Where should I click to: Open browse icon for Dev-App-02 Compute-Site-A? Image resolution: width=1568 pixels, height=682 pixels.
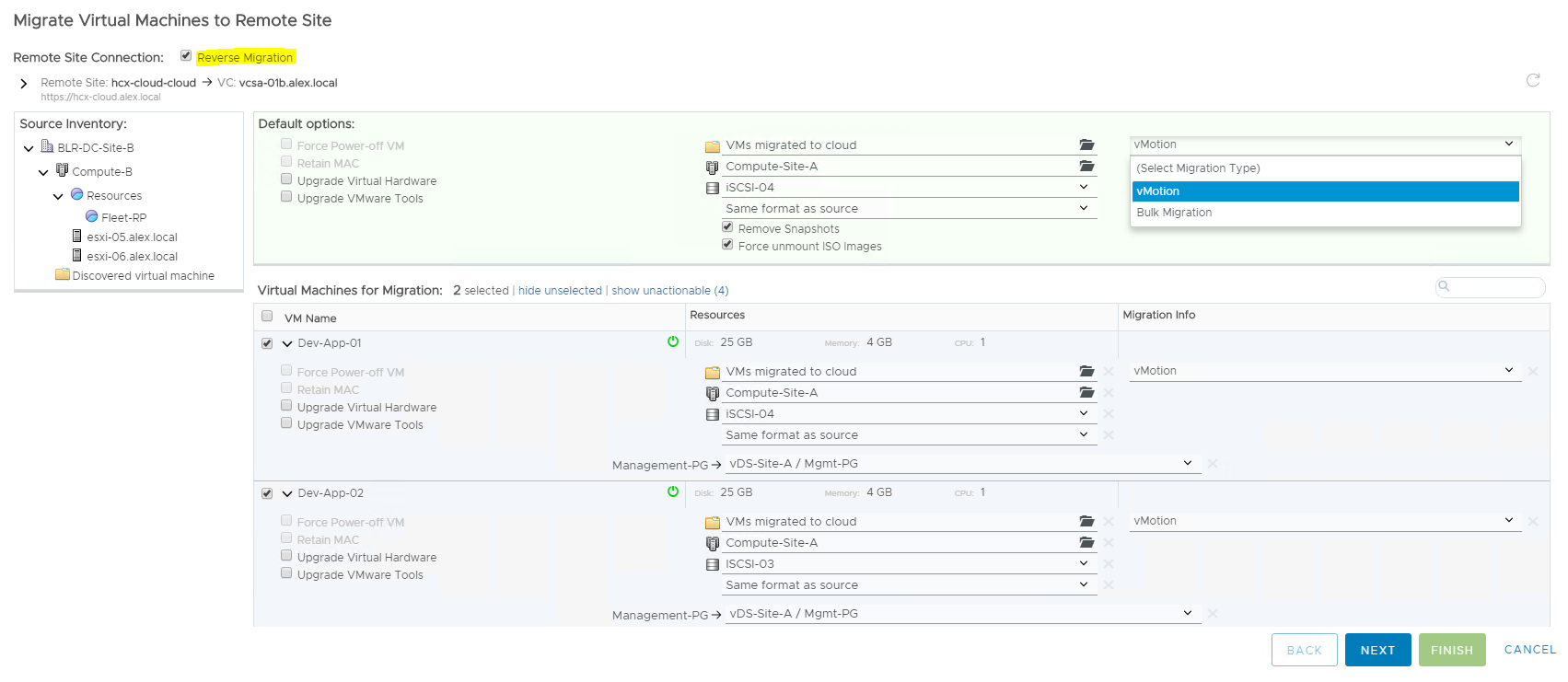click(1086, 543)
